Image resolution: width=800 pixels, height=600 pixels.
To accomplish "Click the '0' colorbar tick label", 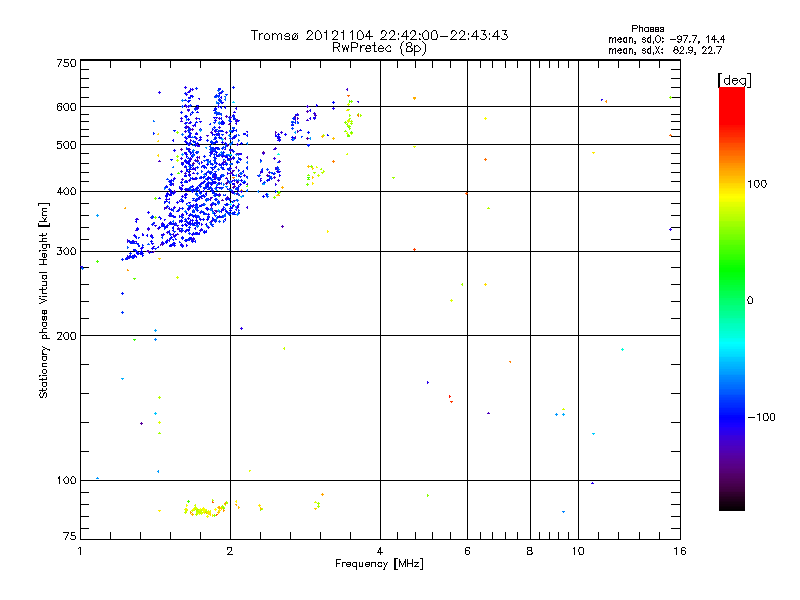I will (749, 301).
